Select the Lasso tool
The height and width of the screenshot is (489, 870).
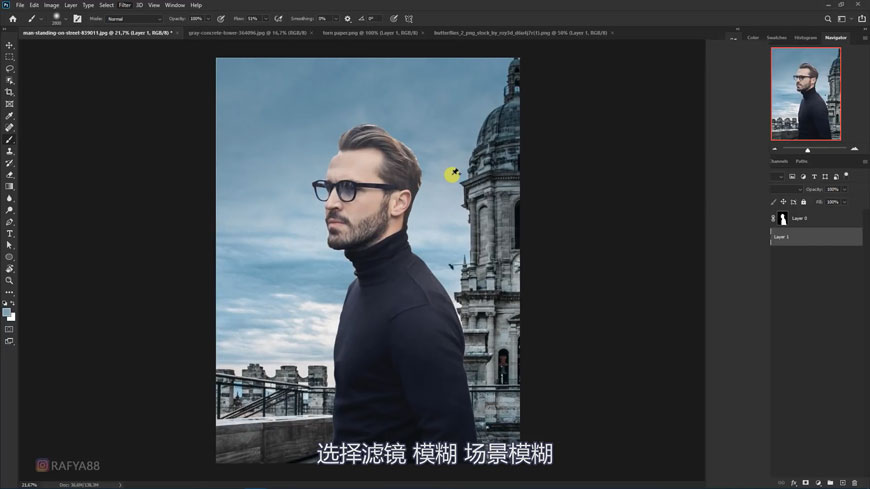click(10, 69)
